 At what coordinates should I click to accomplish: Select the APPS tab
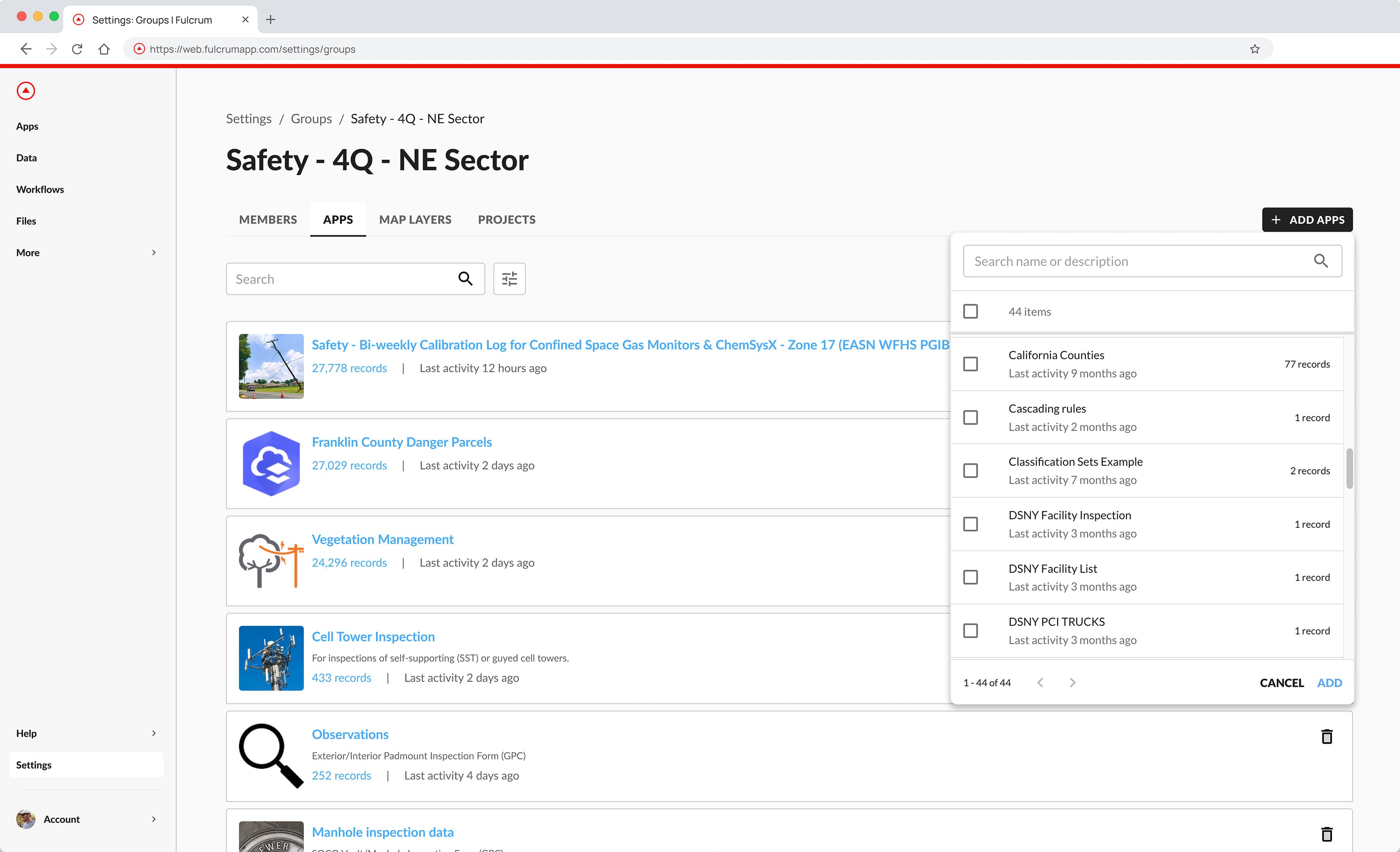338,219
